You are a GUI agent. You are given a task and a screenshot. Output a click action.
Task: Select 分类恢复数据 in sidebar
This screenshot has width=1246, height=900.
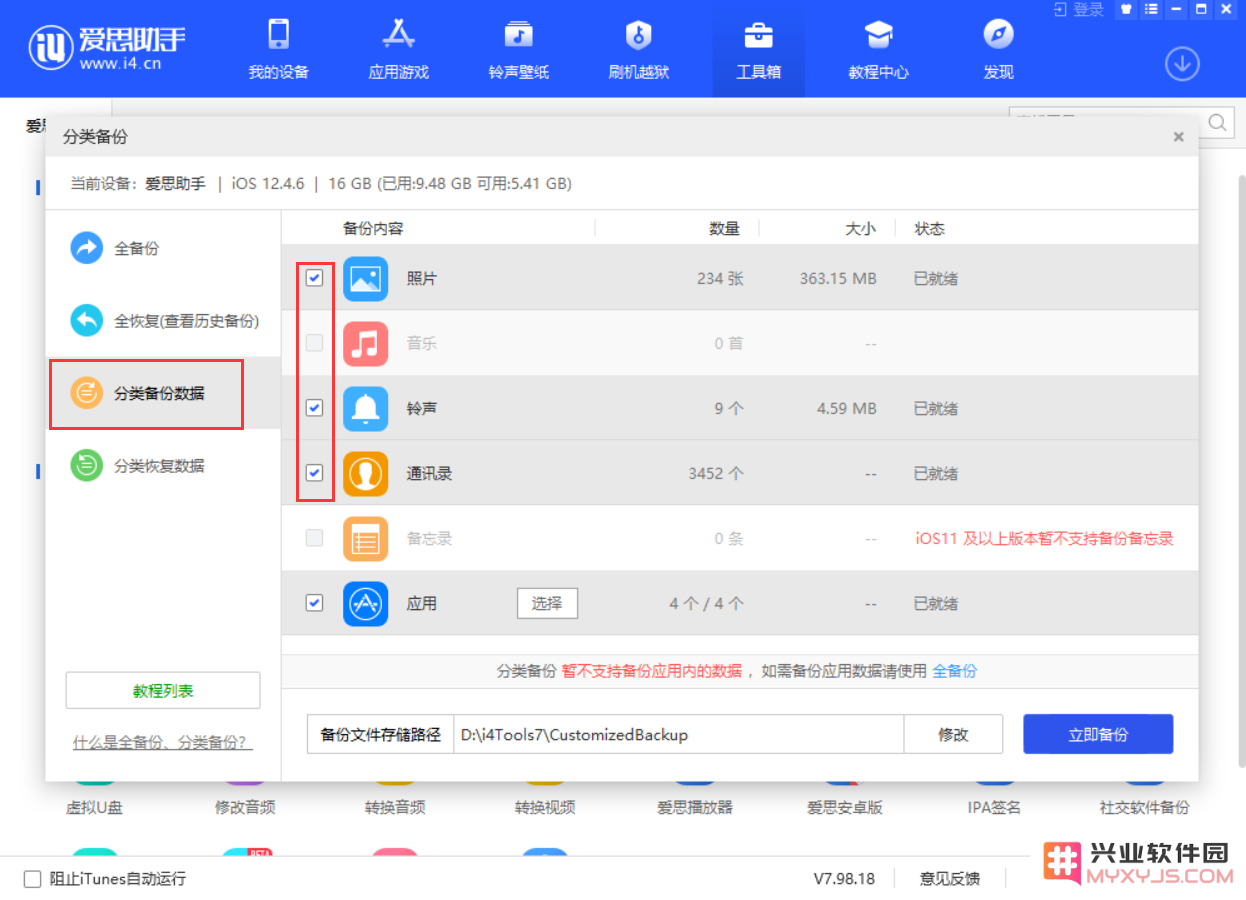pos(164,466)
